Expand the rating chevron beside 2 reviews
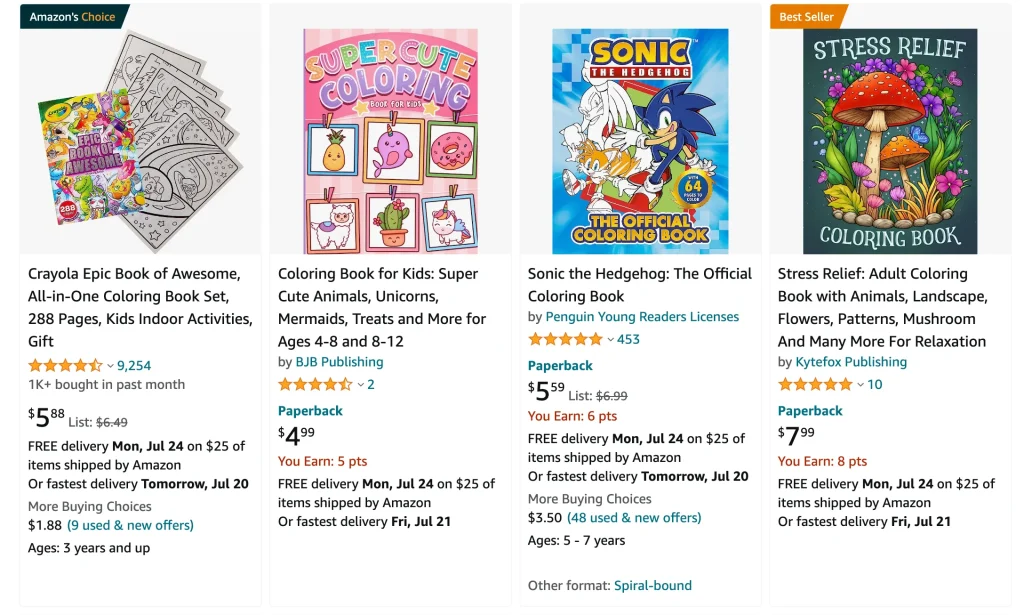 (360, 385)
